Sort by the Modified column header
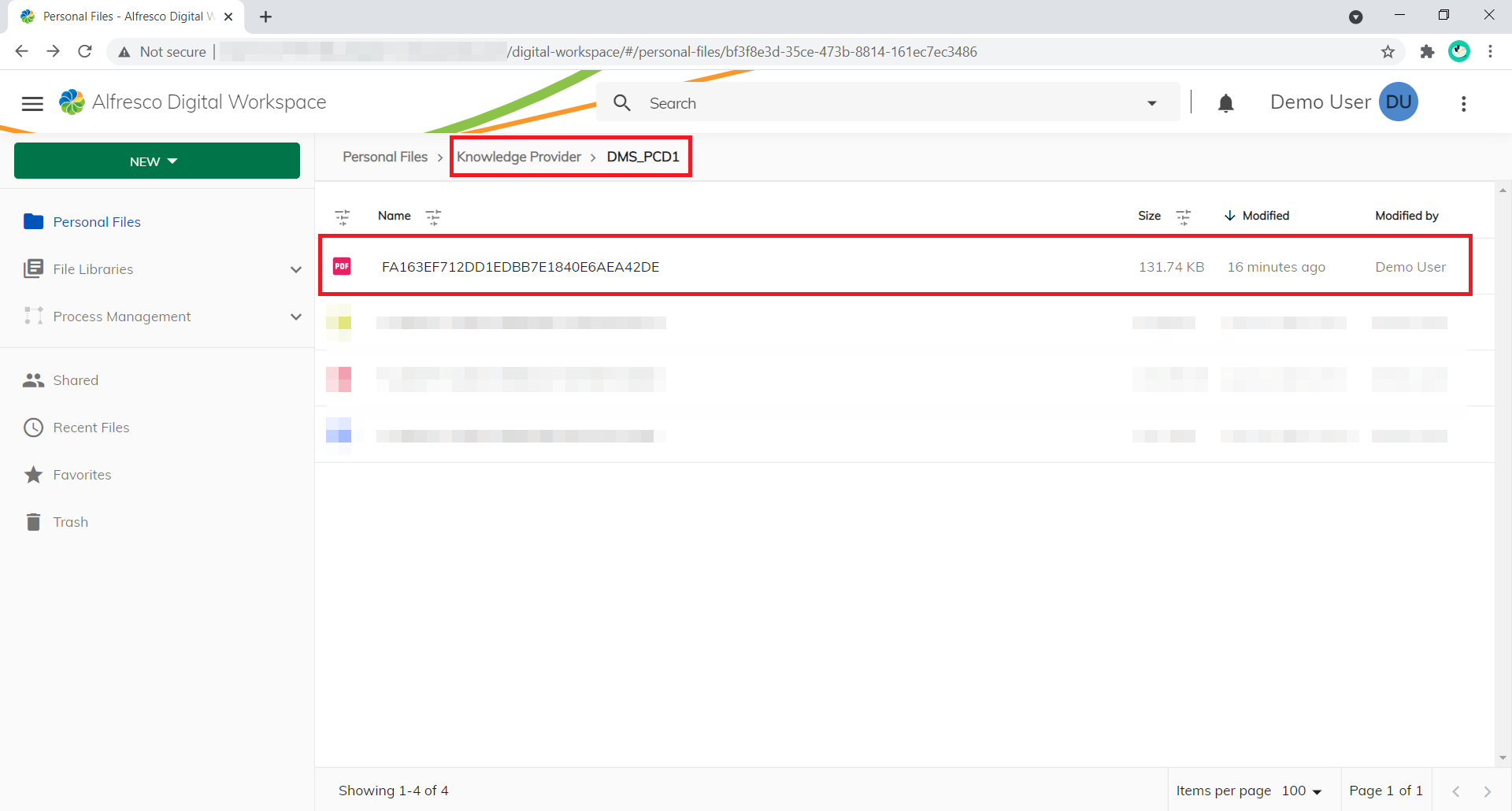This screenshot has width=1512, height=811. 1265,216
